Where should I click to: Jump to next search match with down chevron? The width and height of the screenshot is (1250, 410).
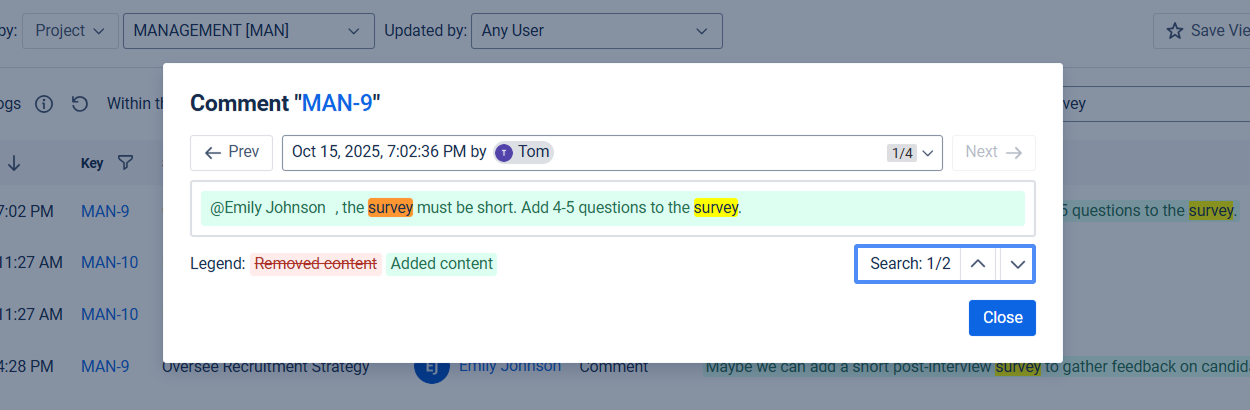(1017, 264)
